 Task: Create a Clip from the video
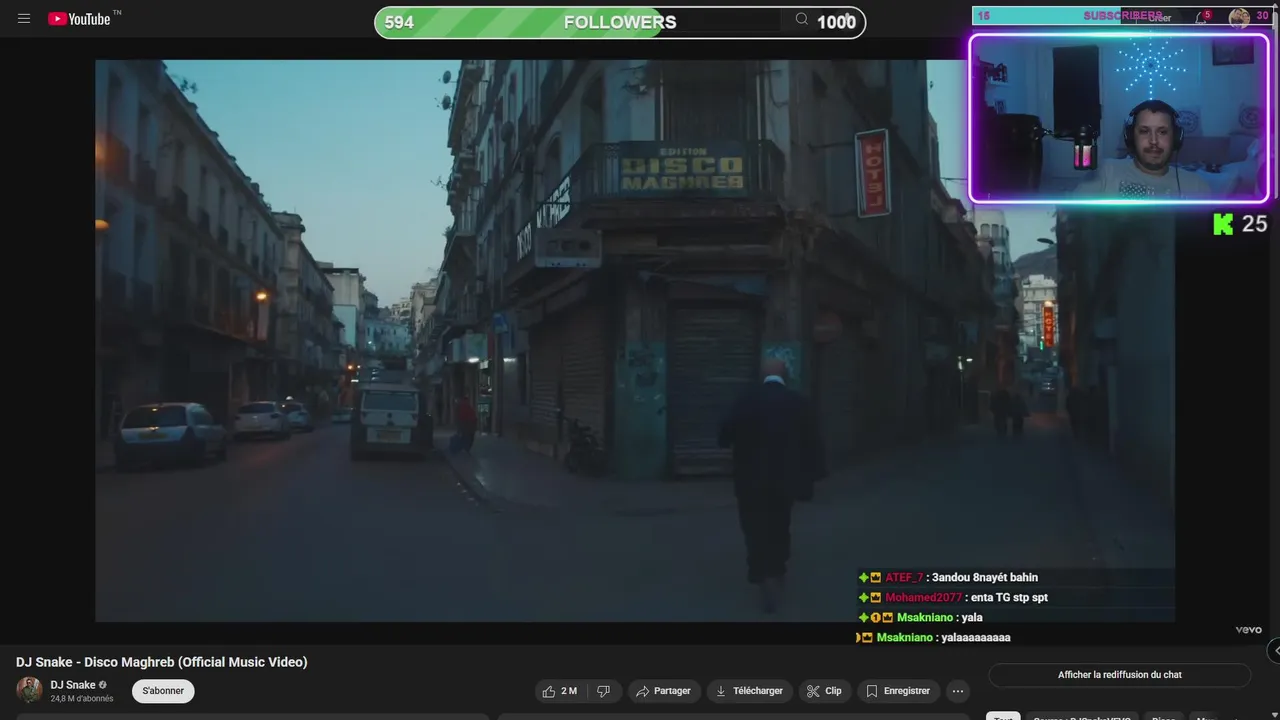click(824, 691)
